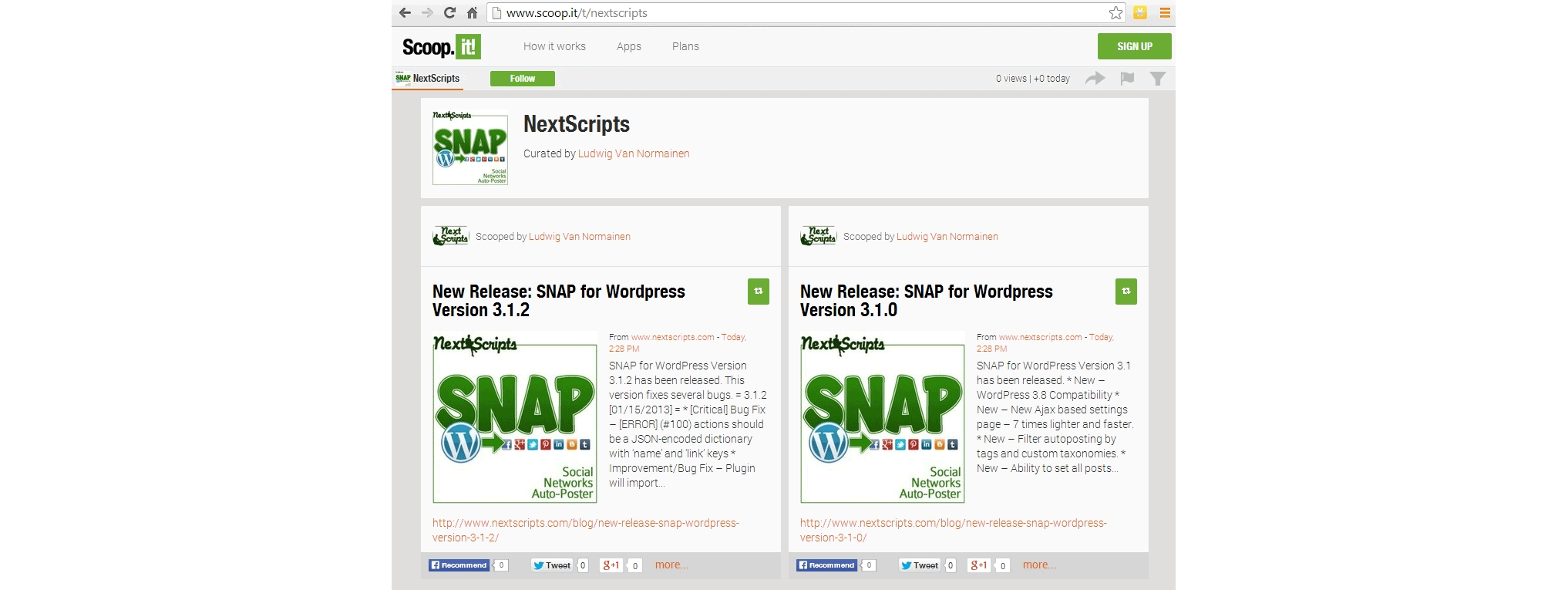This screenshot has height=590, width=1568.
Task: Recommend the 3.1.2 post on Facebook
Action: 459,565
